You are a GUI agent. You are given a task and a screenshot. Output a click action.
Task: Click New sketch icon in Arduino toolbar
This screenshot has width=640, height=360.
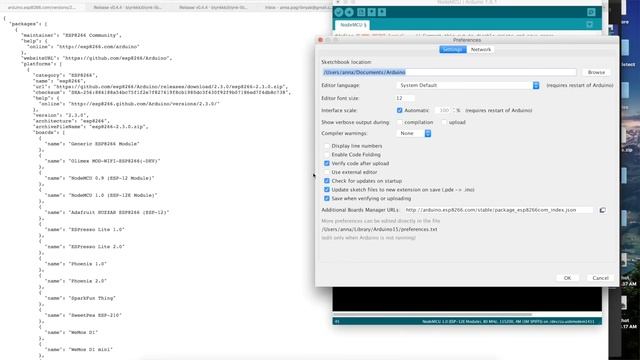361,12
